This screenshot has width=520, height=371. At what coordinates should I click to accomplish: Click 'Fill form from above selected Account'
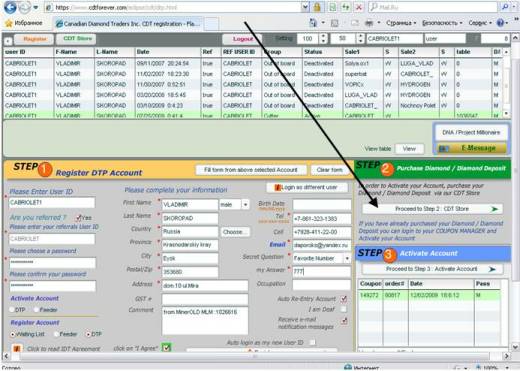click(x=251, y=170)
